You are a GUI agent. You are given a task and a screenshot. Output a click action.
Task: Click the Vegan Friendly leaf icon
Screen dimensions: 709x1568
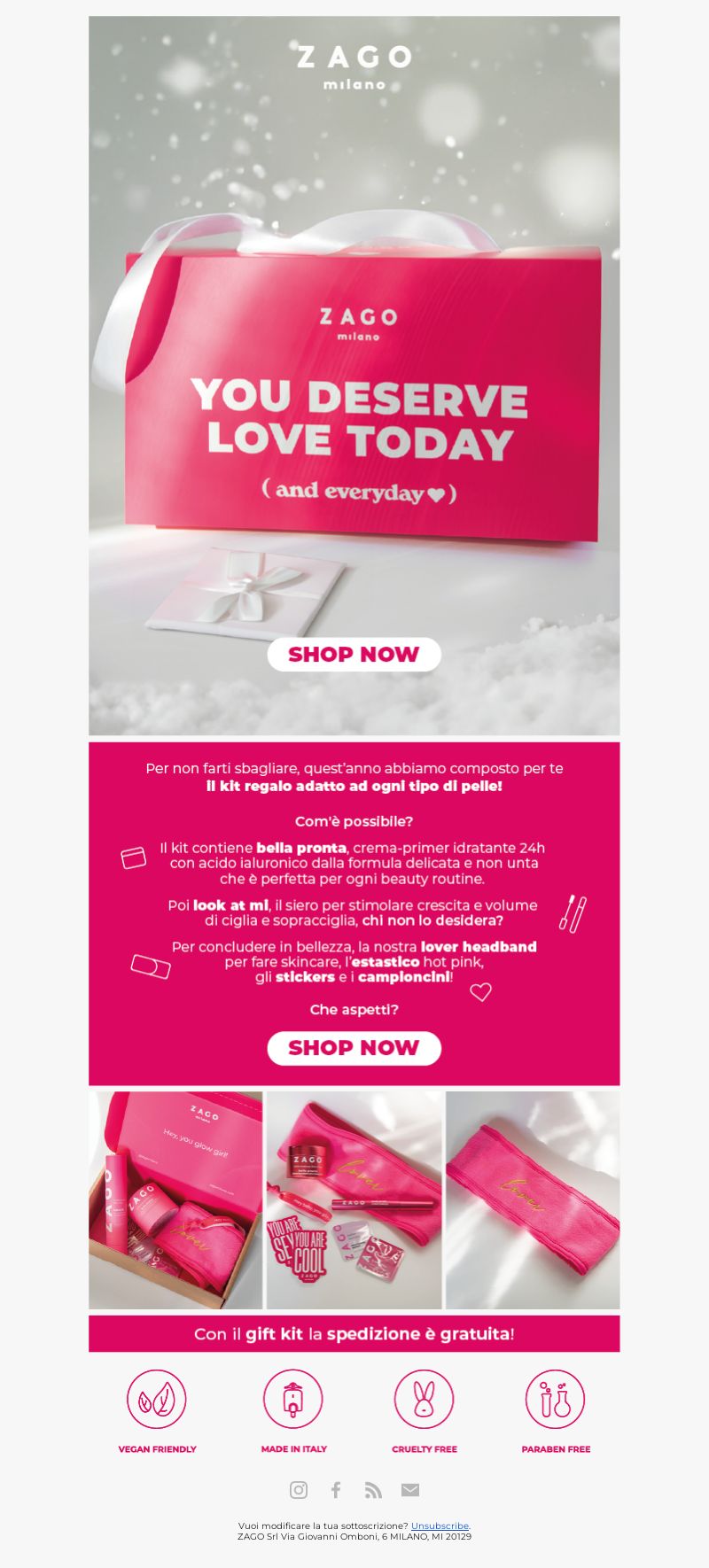(157, 1400)
